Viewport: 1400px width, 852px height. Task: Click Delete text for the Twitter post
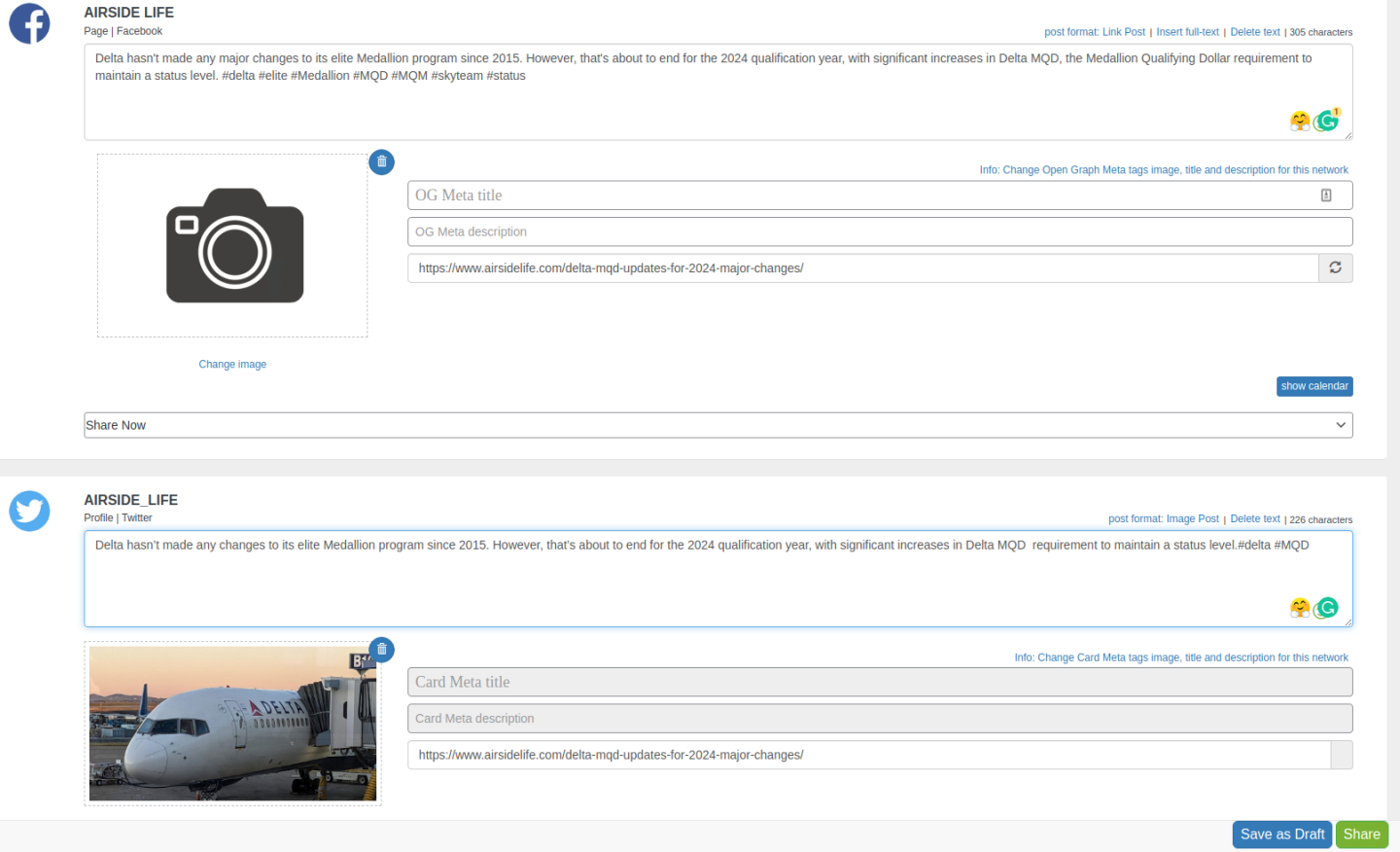(x=1255, y=519)
